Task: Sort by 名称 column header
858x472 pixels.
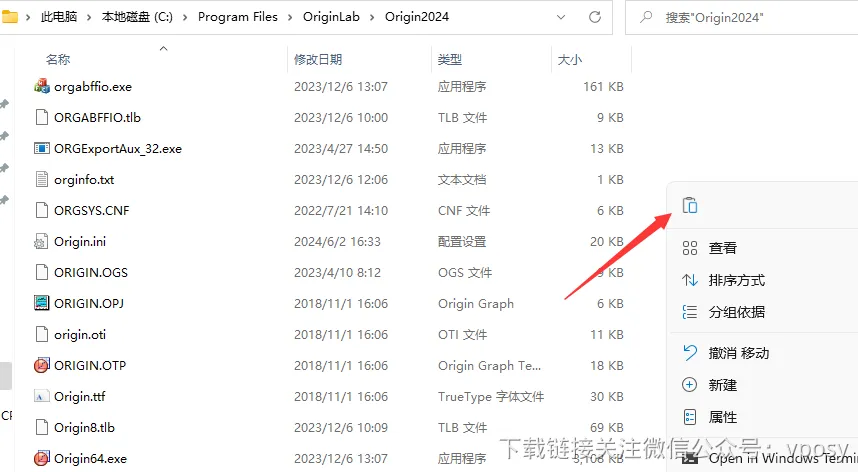Action: pyautogui.click(x=58, y=59)
